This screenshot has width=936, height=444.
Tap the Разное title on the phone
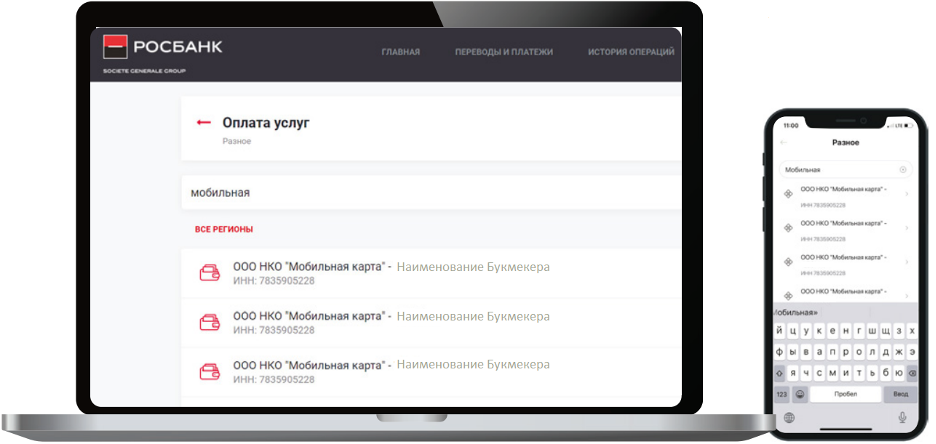coord(846,143)
